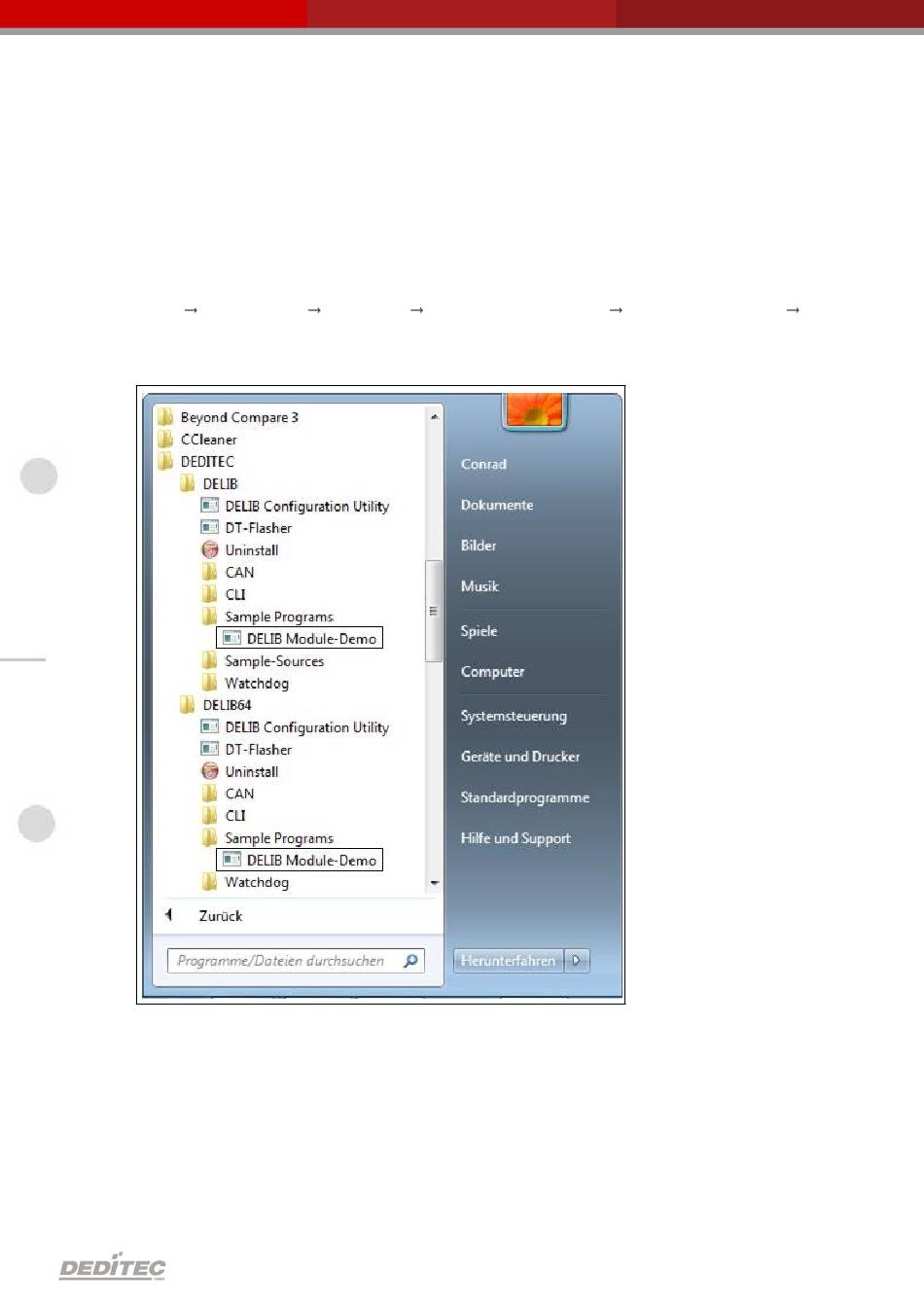Open the Sample-Sources folder
The image size is (924, 1307).
point(263,661)
